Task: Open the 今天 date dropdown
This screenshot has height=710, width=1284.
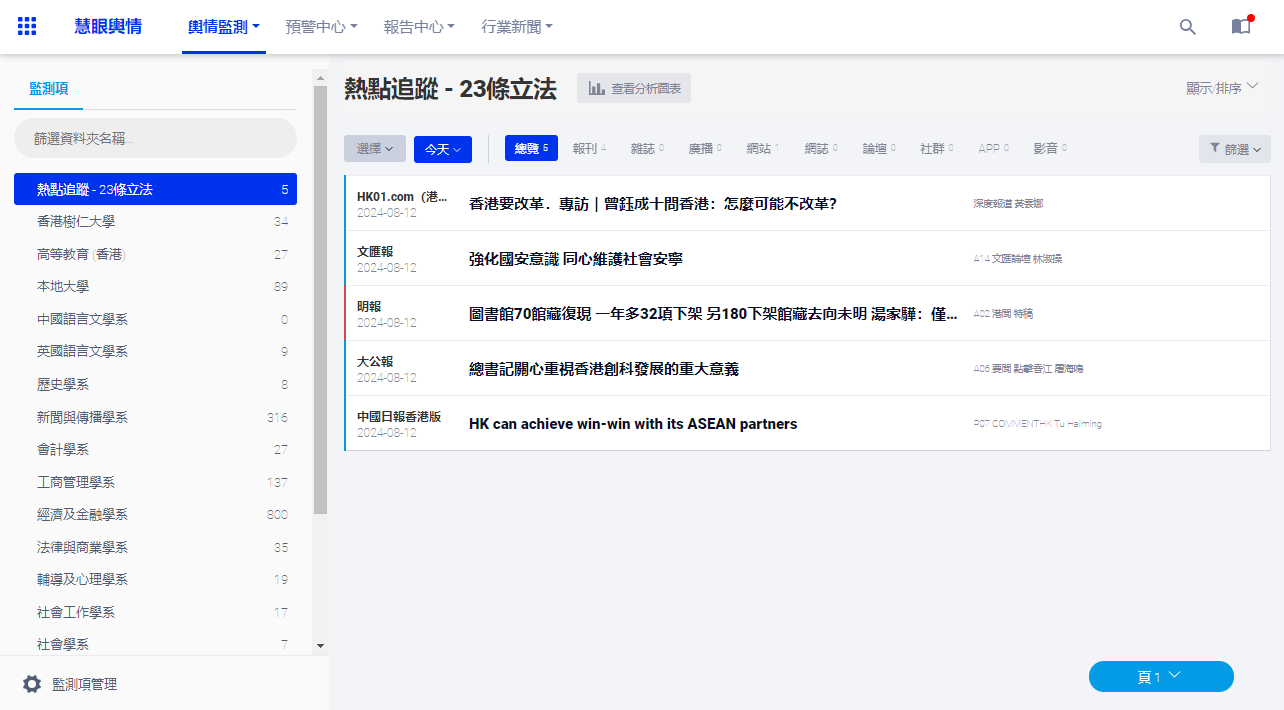Action: coord(442,149)
